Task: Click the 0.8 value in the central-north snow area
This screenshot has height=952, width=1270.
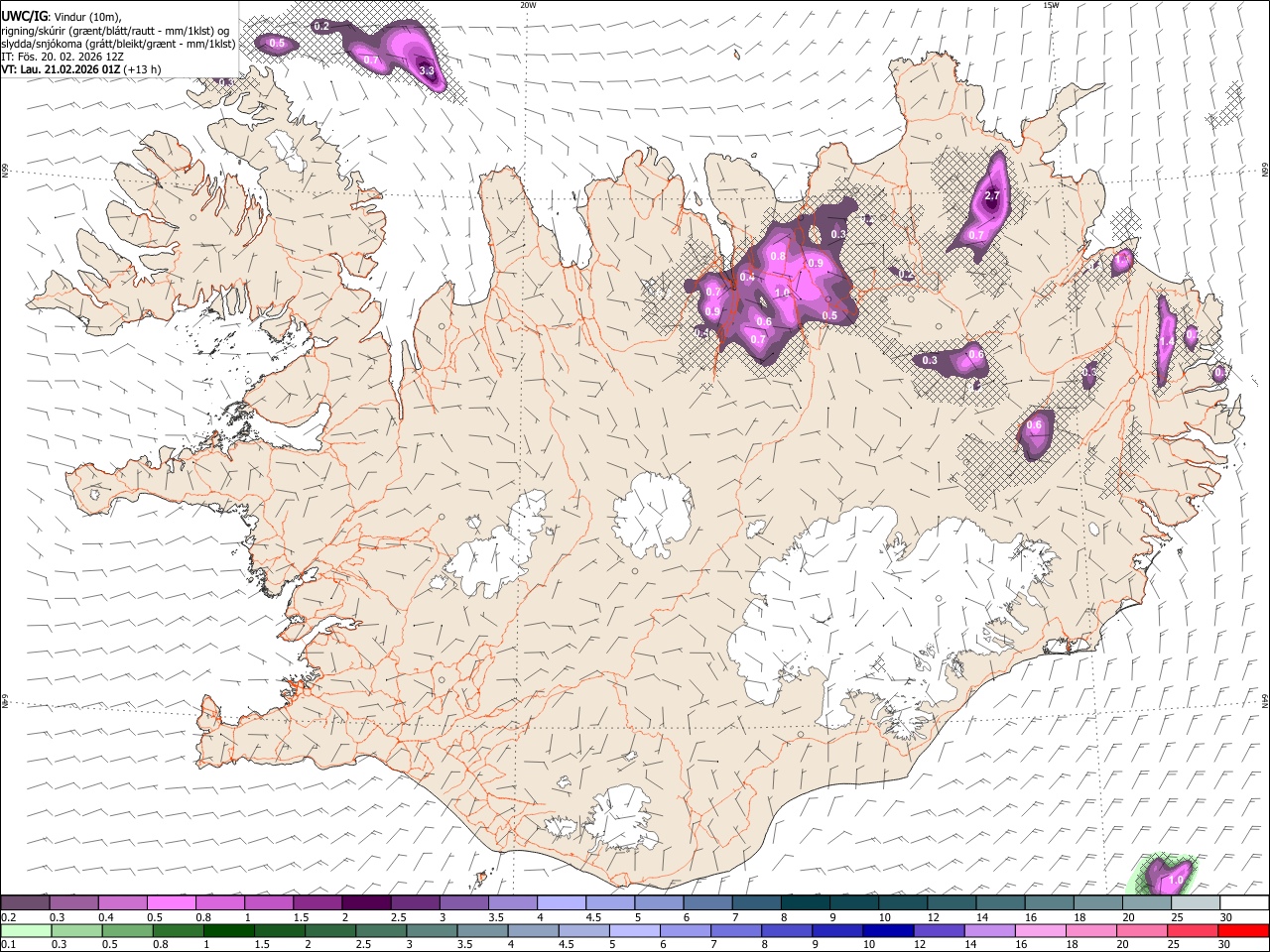Action: tap(778, 257)
